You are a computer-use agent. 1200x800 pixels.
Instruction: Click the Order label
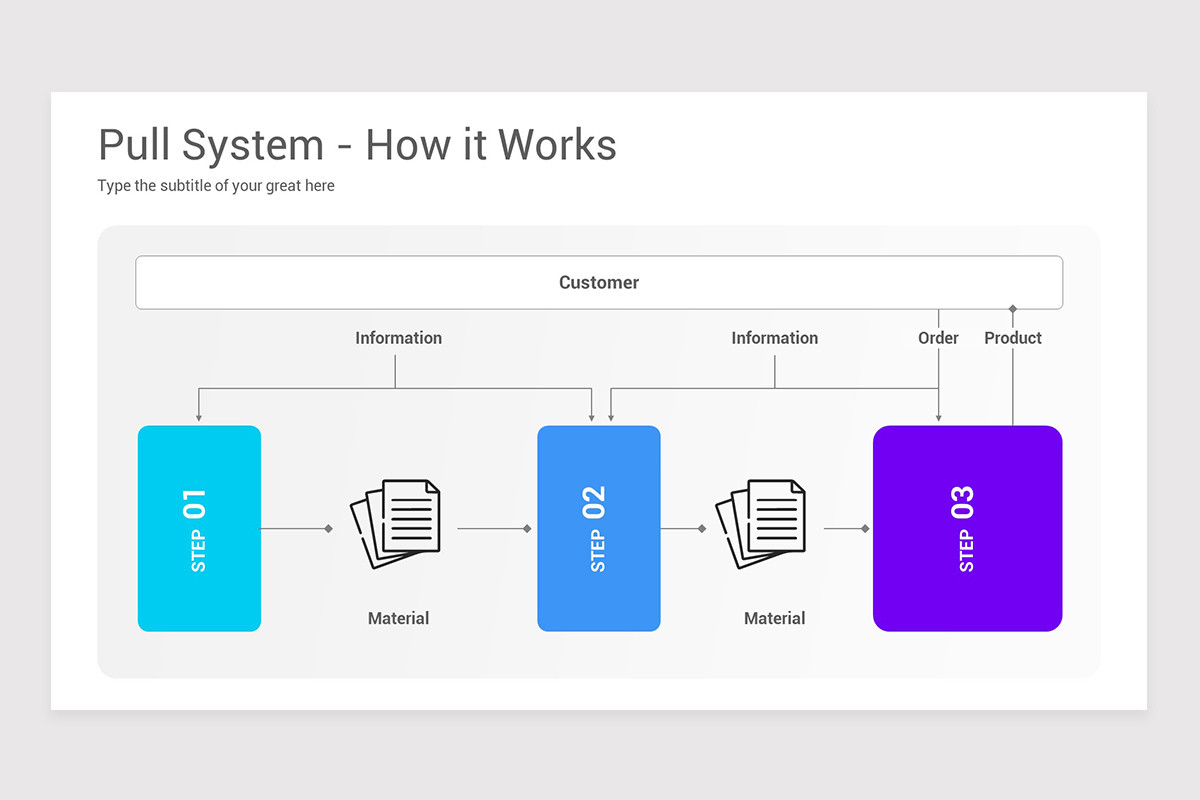pyautogui.click(x=938, y=338)
